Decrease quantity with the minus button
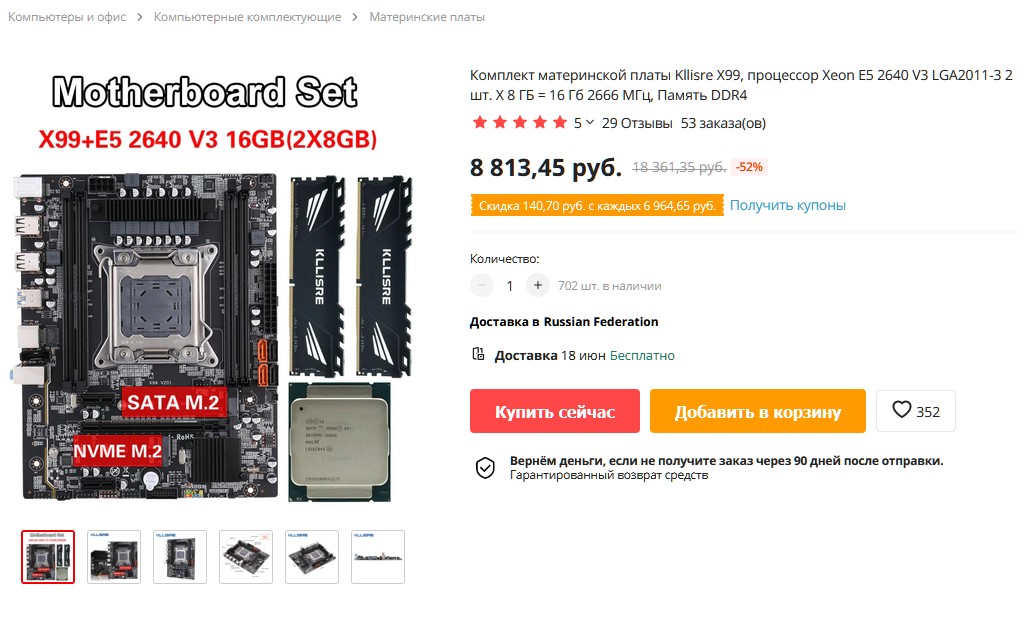The width and height of the screenshot is (1034, 624). pyautogui.click(x=482, y=286)
